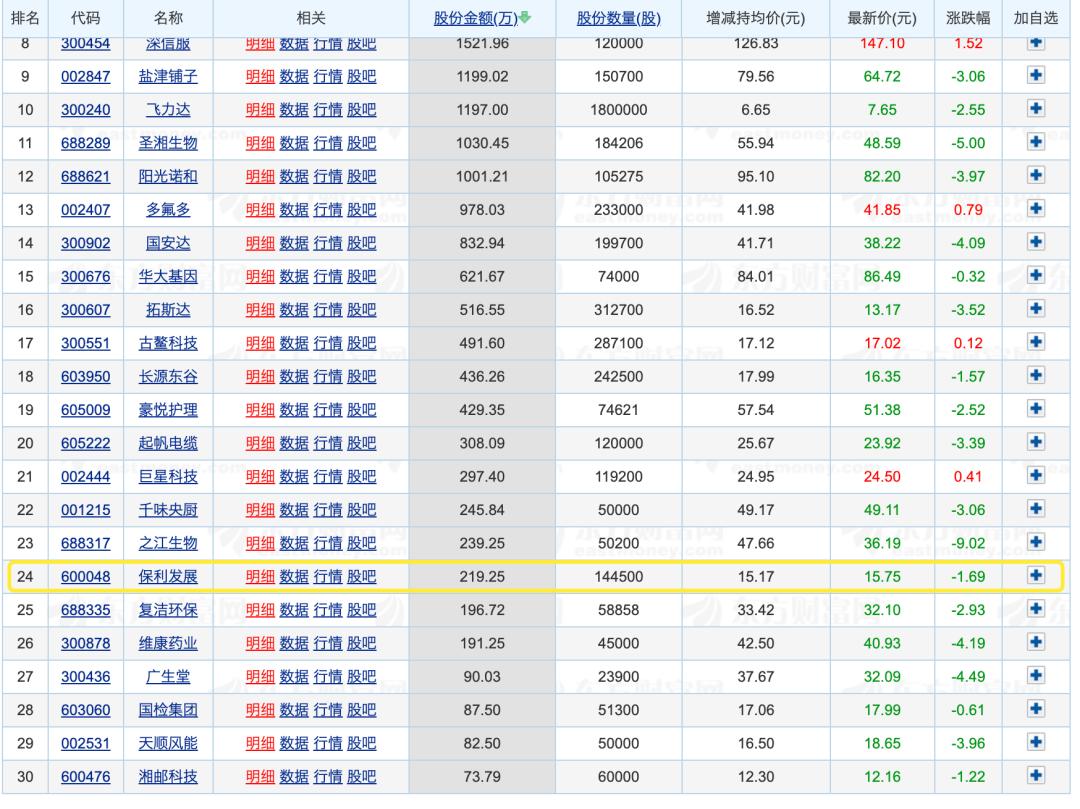Open stock code 600476 link
This screenshot has width=1080, height=809.
coord(85,777)
